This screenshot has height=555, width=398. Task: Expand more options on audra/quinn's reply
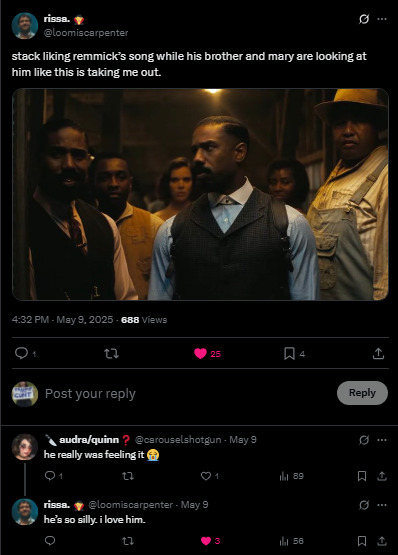[x=382, y=440]
